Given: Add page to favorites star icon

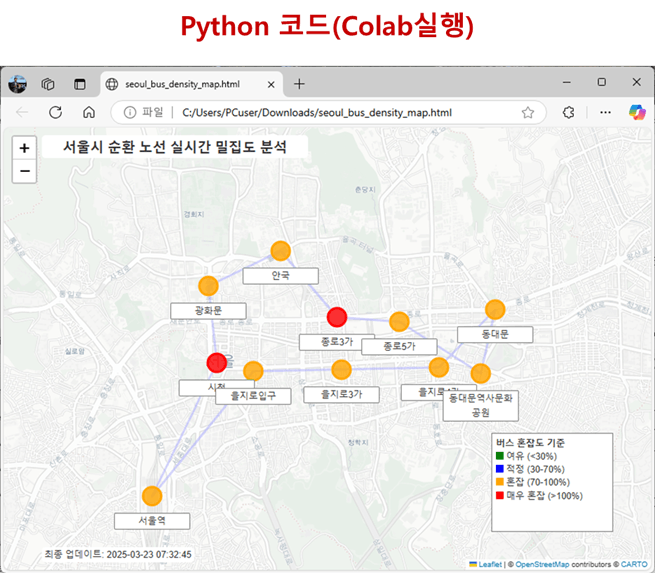Looking at the screenshot, I should [x=528, y=112].
